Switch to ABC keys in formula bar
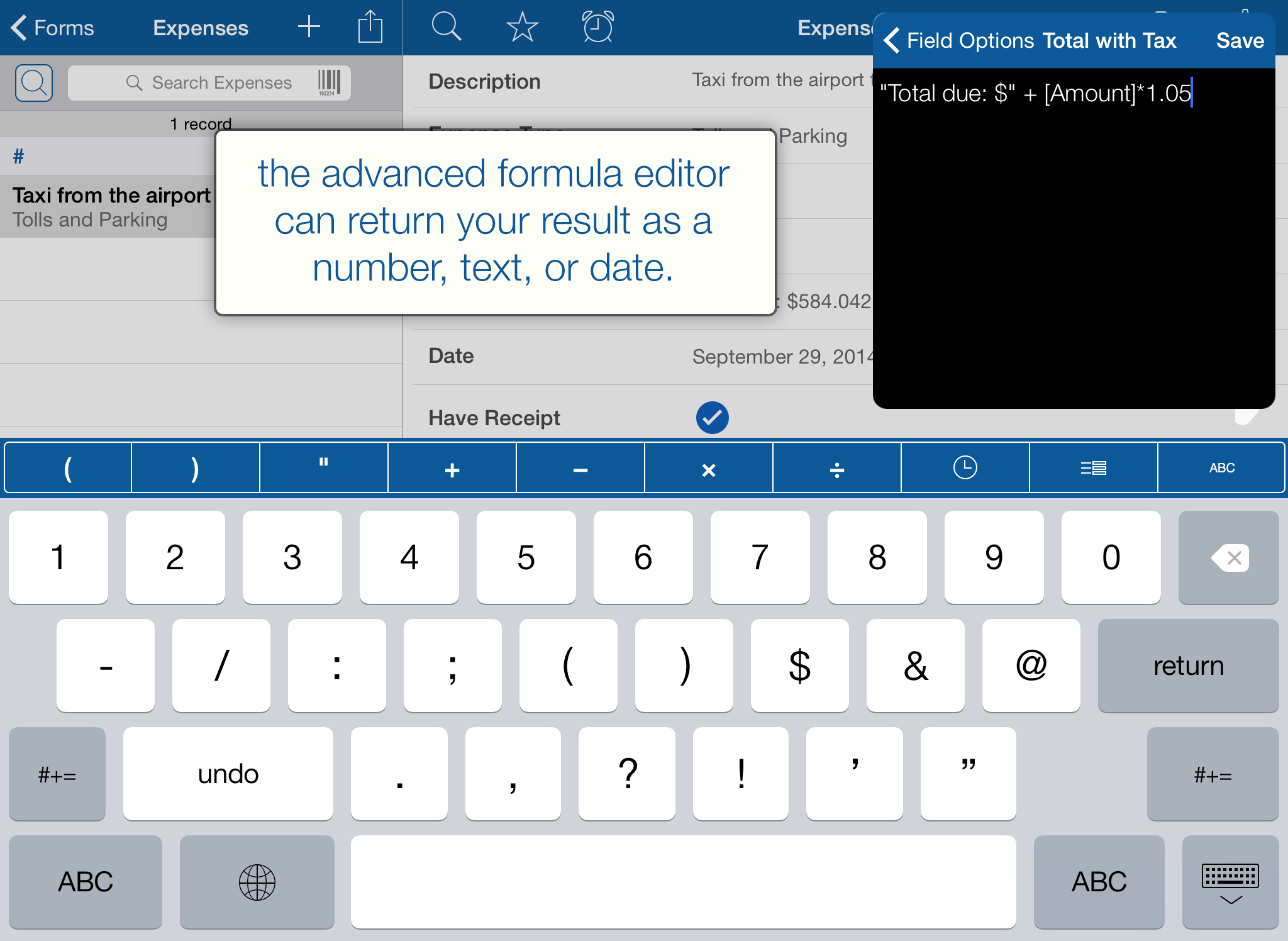The image size is (1288, 941). pos(1221,468)
